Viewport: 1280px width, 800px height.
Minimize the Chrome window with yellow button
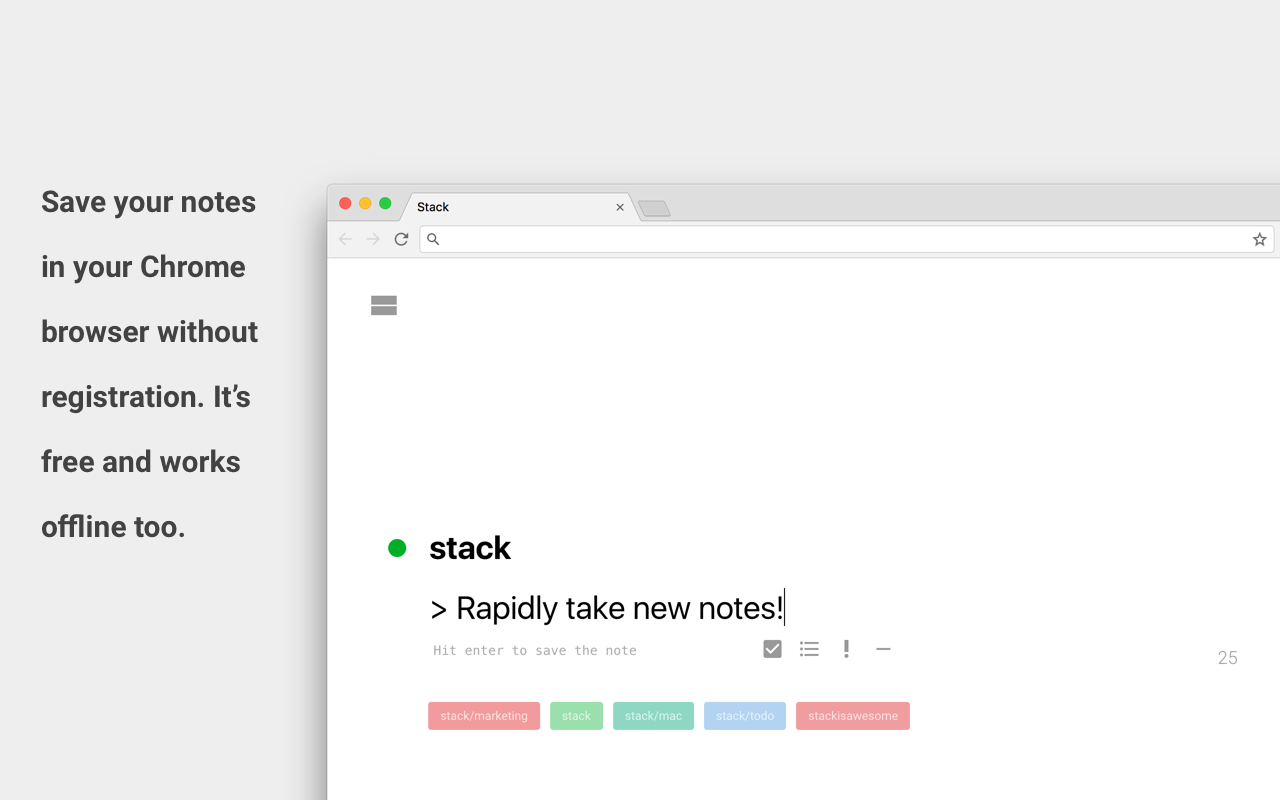[365, 203]
